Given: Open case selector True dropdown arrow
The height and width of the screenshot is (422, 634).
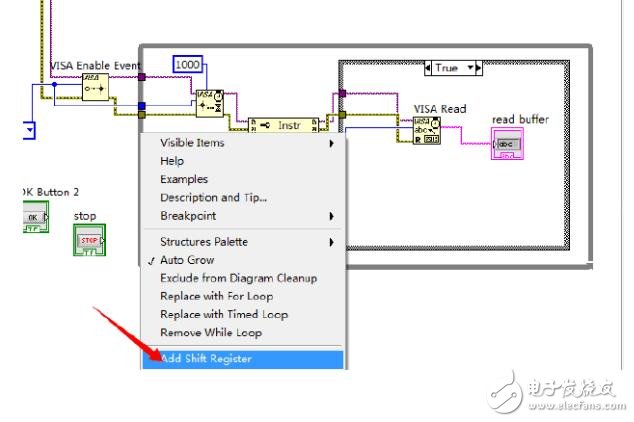Looking at the screenshot, I should tap(475, 68).
